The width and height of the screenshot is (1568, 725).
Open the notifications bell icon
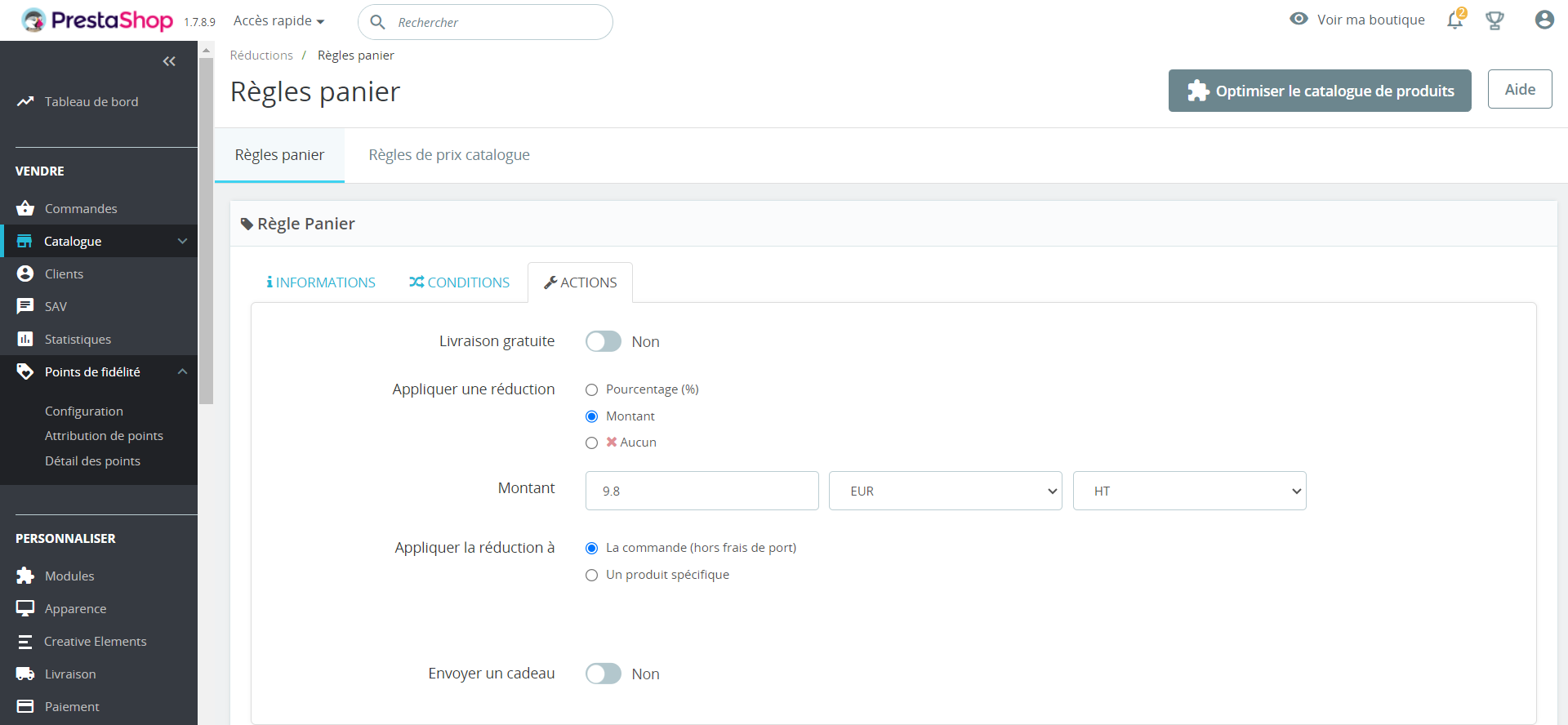tap(1454, 20)
